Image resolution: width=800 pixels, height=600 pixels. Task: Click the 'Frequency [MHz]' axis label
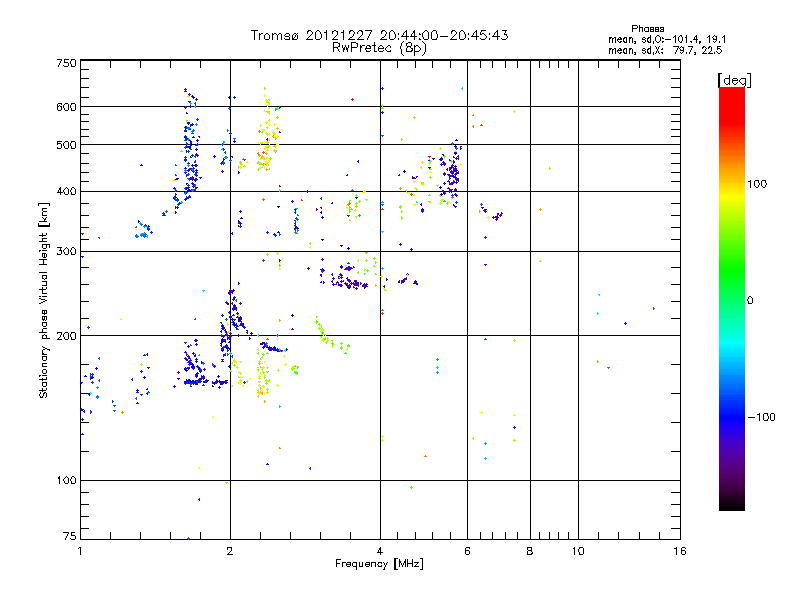[x=379, y=564]
